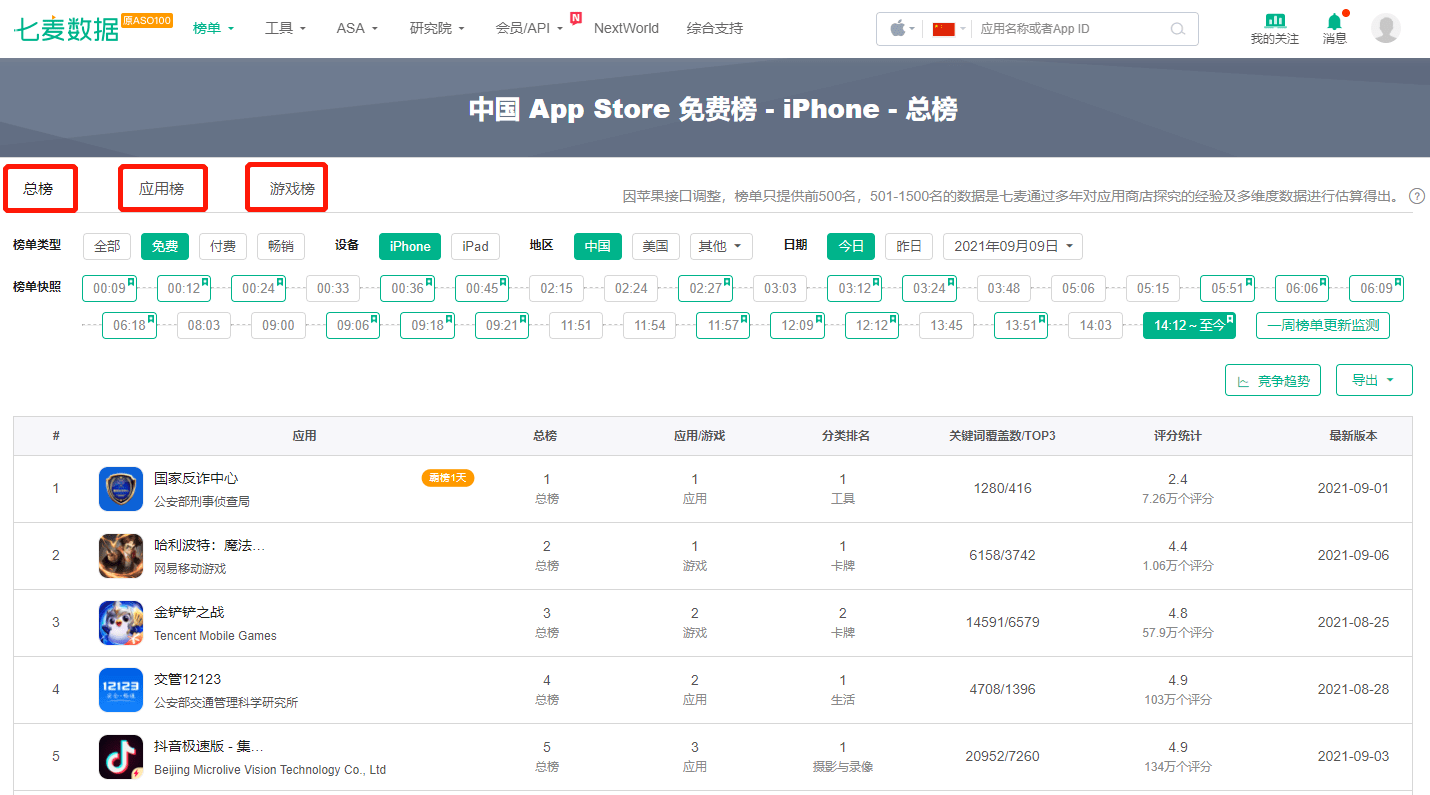Select 美国 region option

click(656, 246)
